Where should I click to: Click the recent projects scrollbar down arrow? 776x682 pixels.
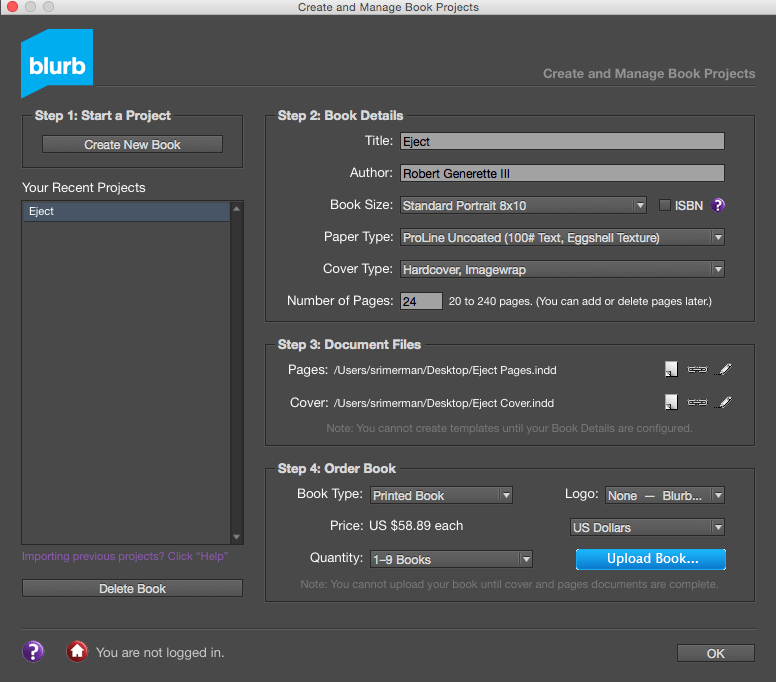[x=237, y=536]
